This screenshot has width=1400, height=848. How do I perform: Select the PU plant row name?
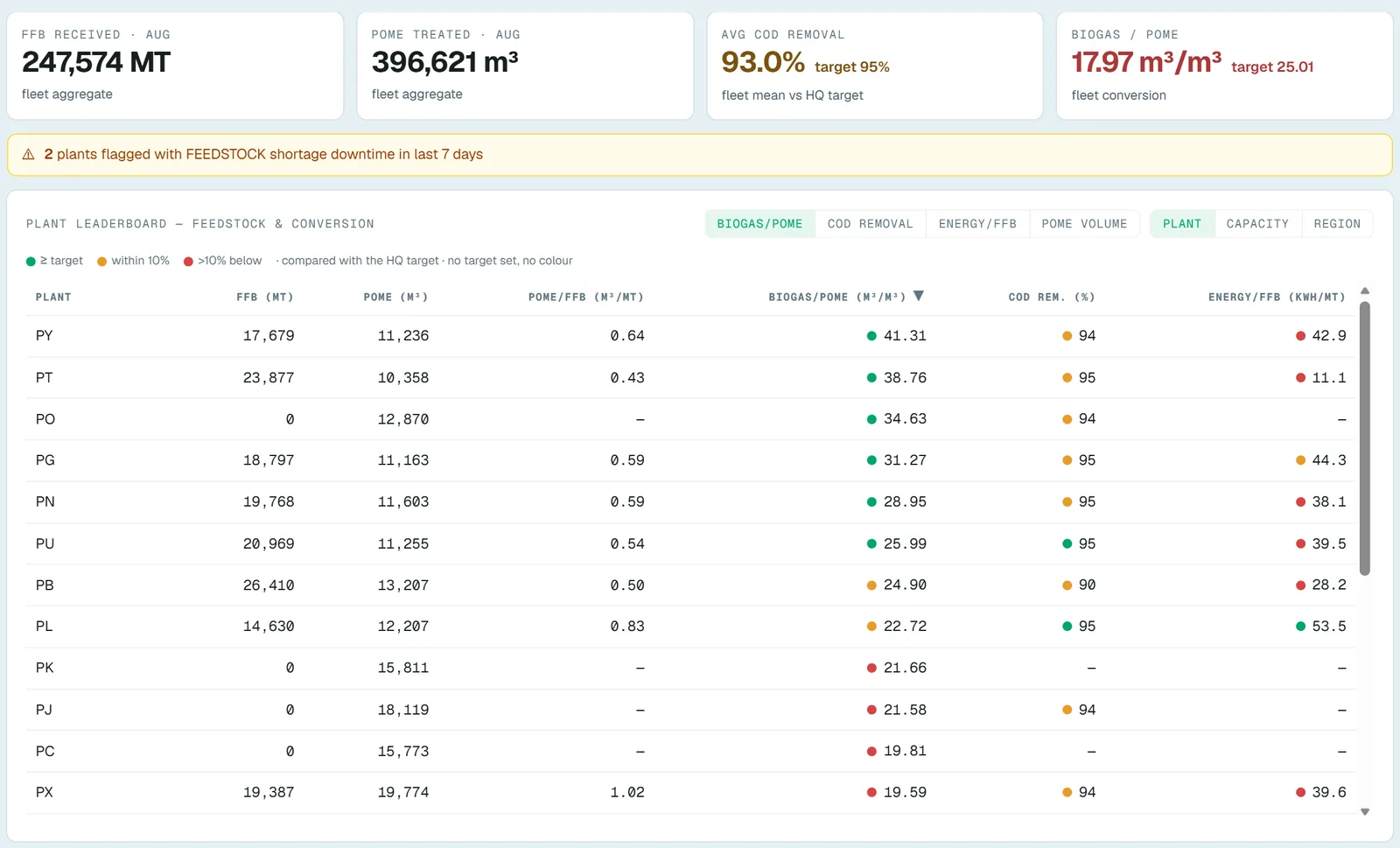pyautogui.click(x=45, y=543)
